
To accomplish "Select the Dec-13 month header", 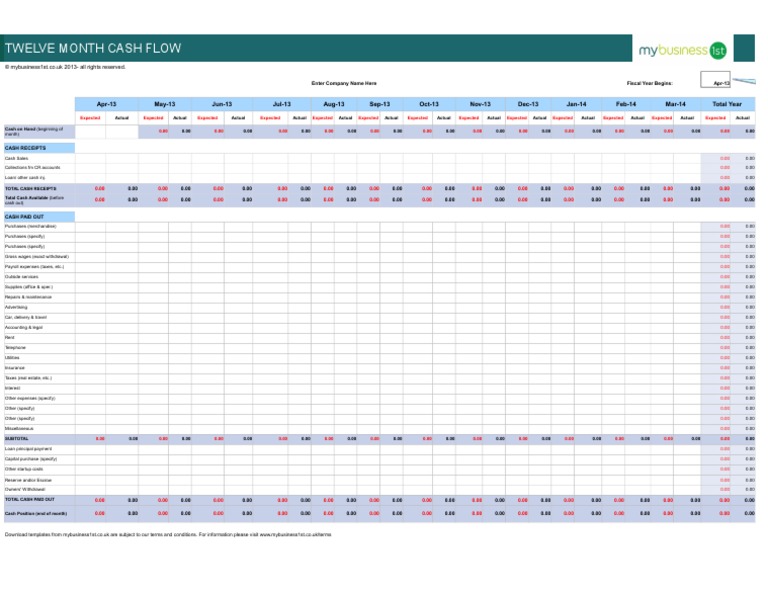I will coord(528,104).
